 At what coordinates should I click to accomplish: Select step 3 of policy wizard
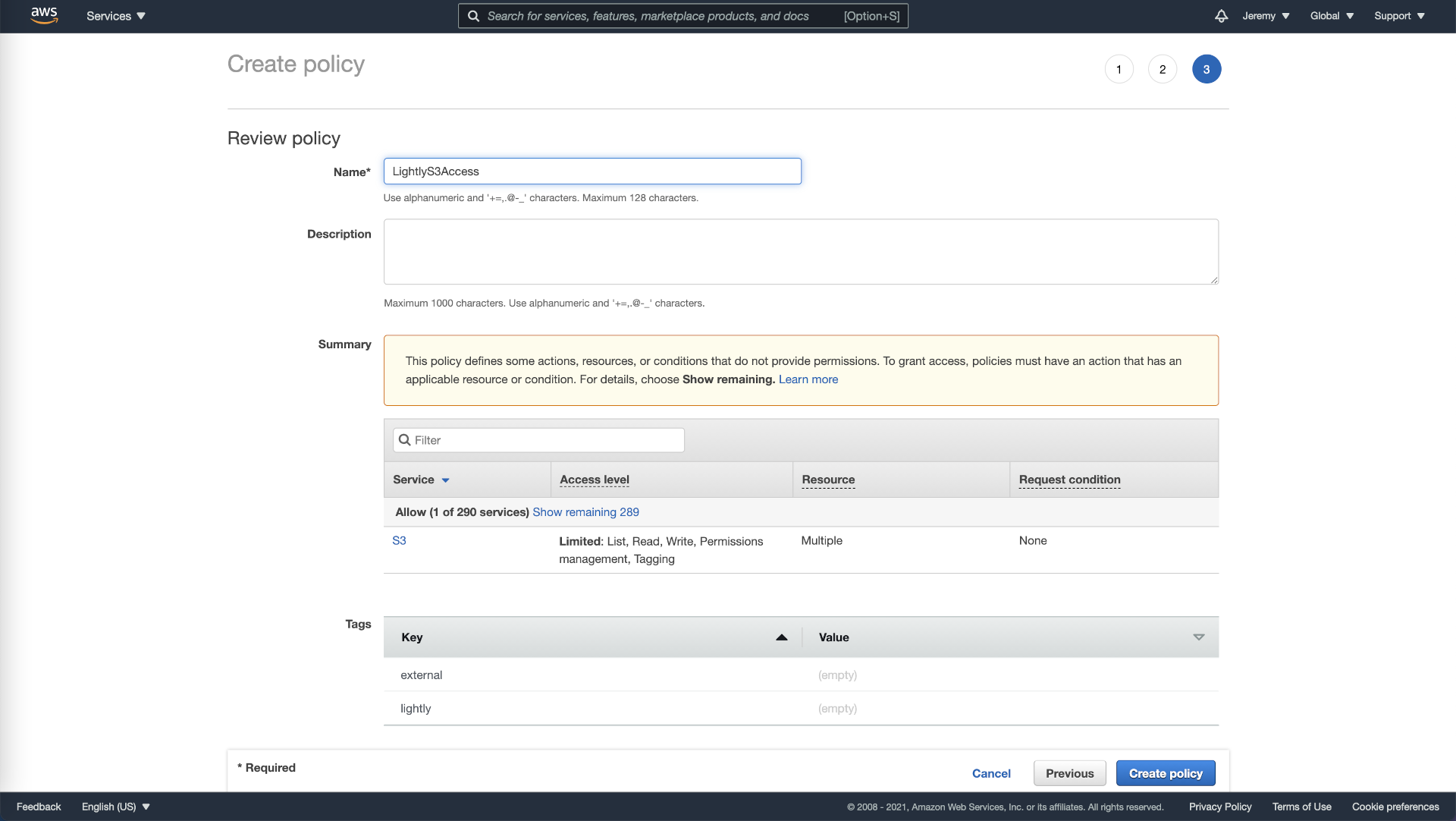pos(1207,69)
